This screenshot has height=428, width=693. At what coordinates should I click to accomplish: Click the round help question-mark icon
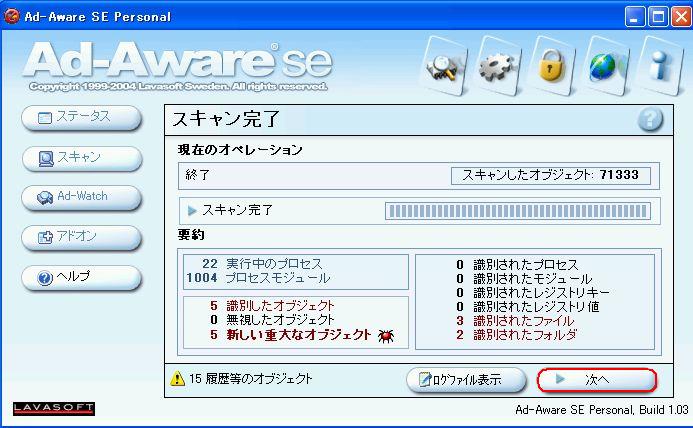pos(650,119)
